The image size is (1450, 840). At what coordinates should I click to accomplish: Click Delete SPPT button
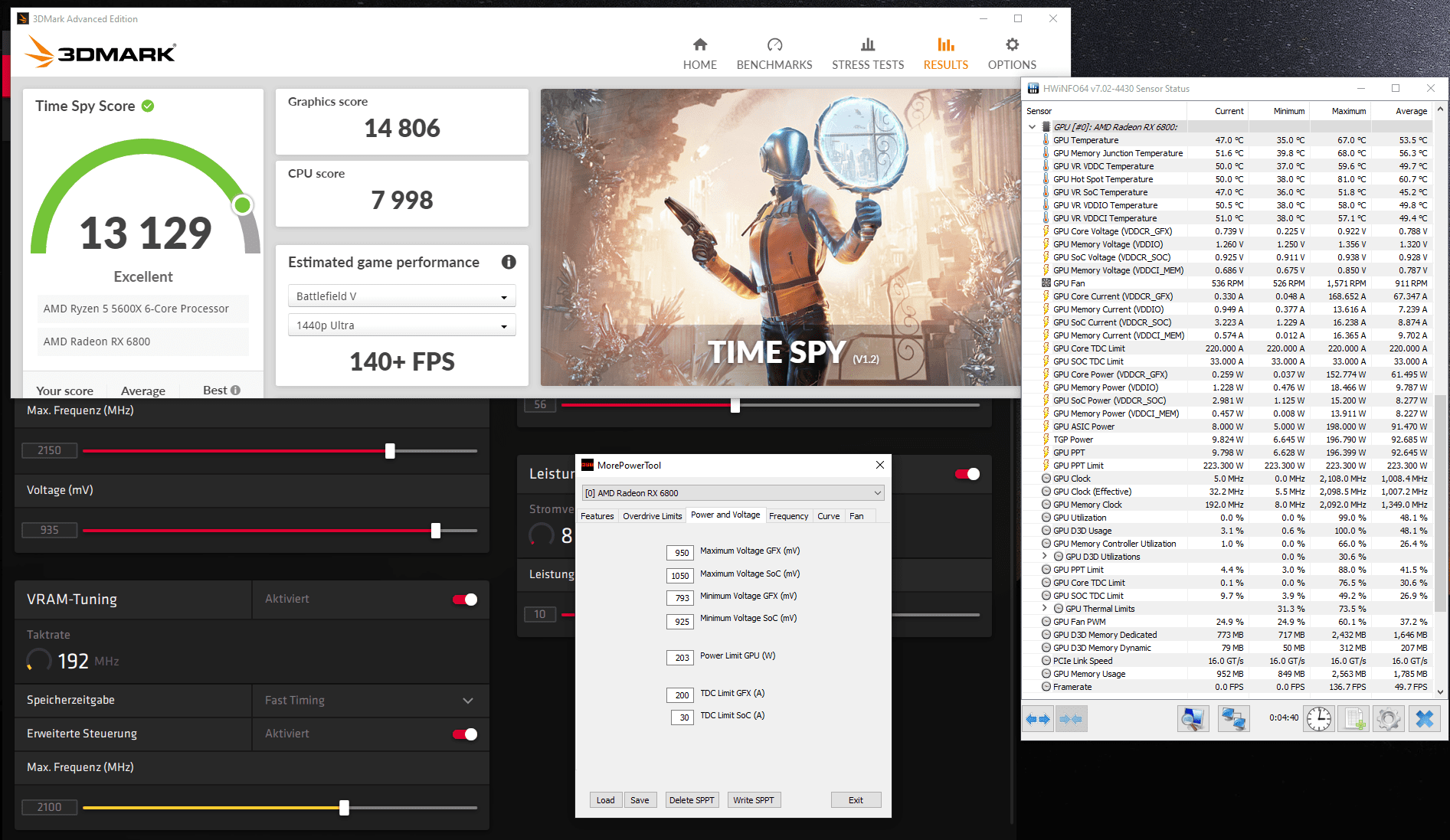coord(692,800)
